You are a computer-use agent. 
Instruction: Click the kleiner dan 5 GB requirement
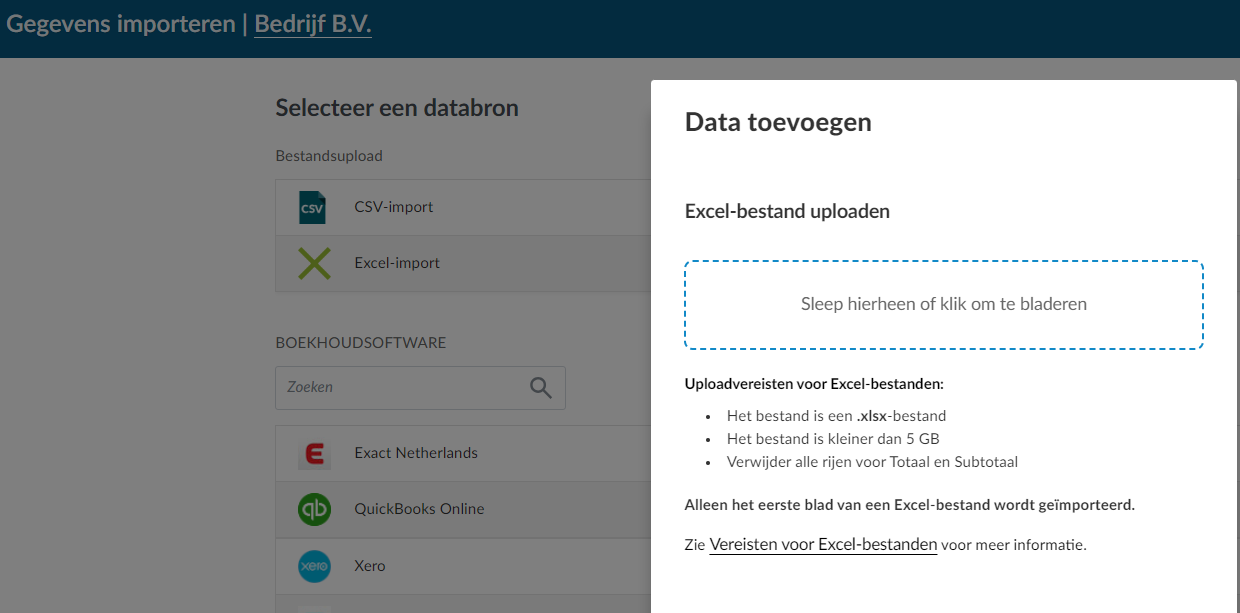point(833,439)
